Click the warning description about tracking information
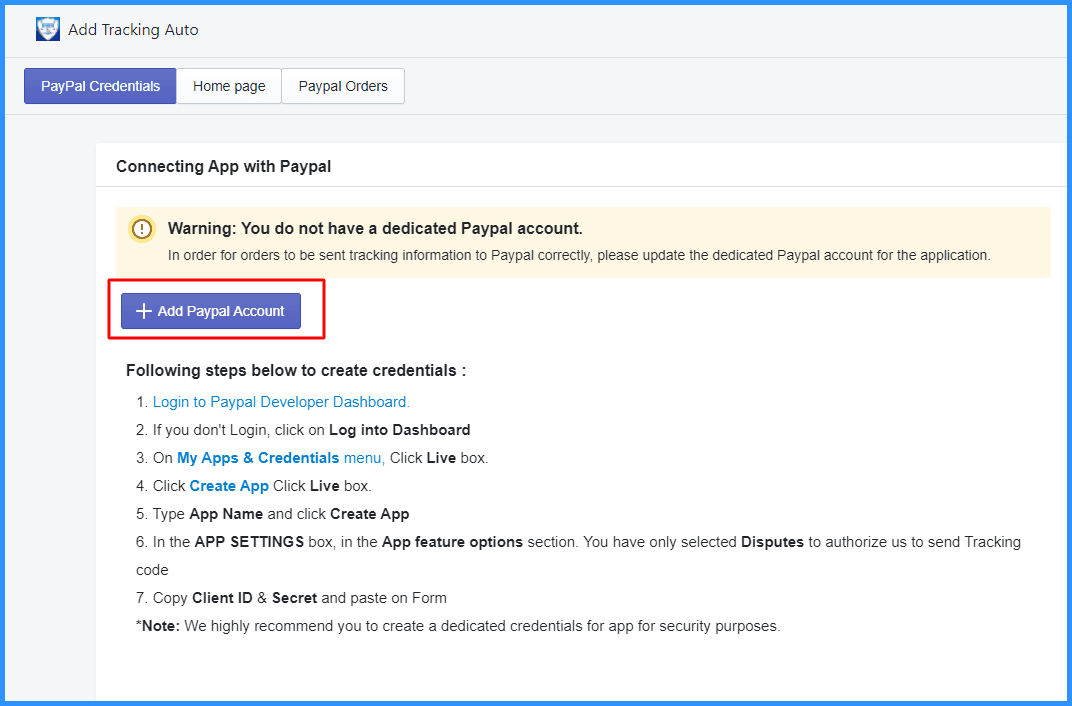Viewport: 1072px width, 706px height. (x=579, y=255)
